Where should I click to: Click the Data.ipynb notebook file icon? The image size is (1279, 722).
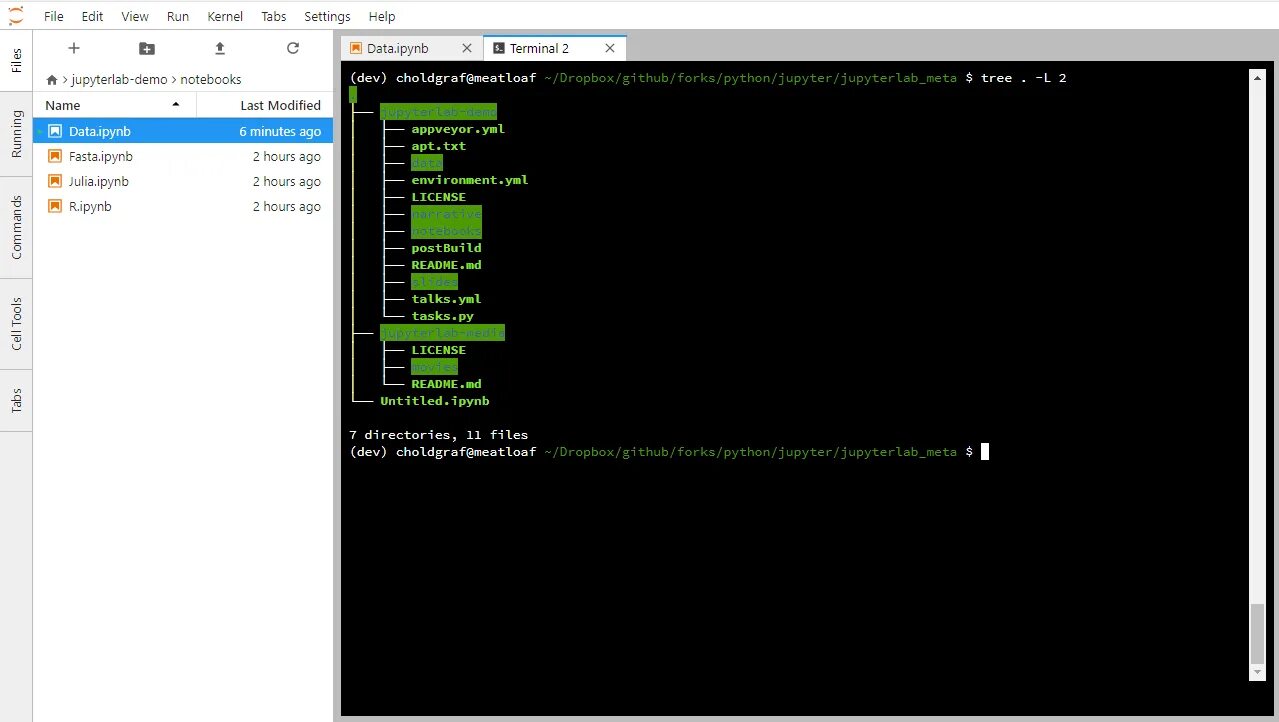pyautogui.click(x=54, y=131)
